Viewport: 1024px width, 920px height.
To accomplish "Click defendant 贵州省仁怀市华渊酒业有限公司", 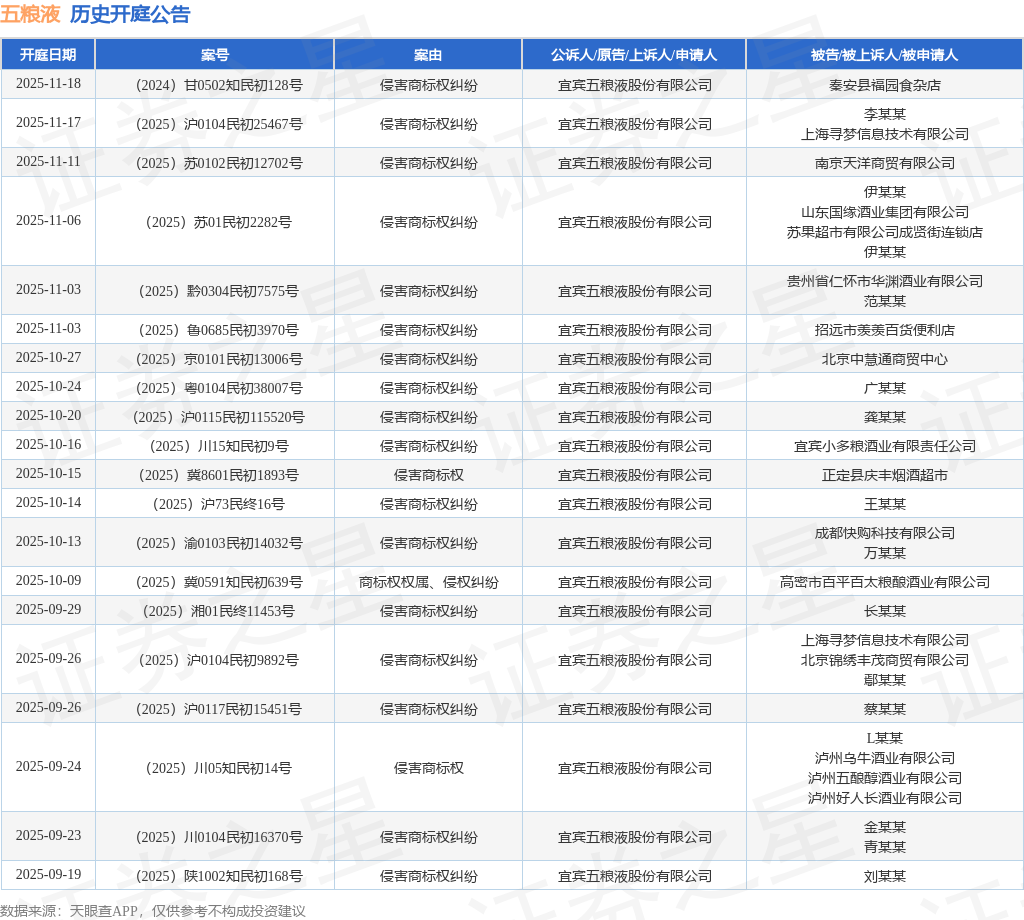I will point(885,281).
